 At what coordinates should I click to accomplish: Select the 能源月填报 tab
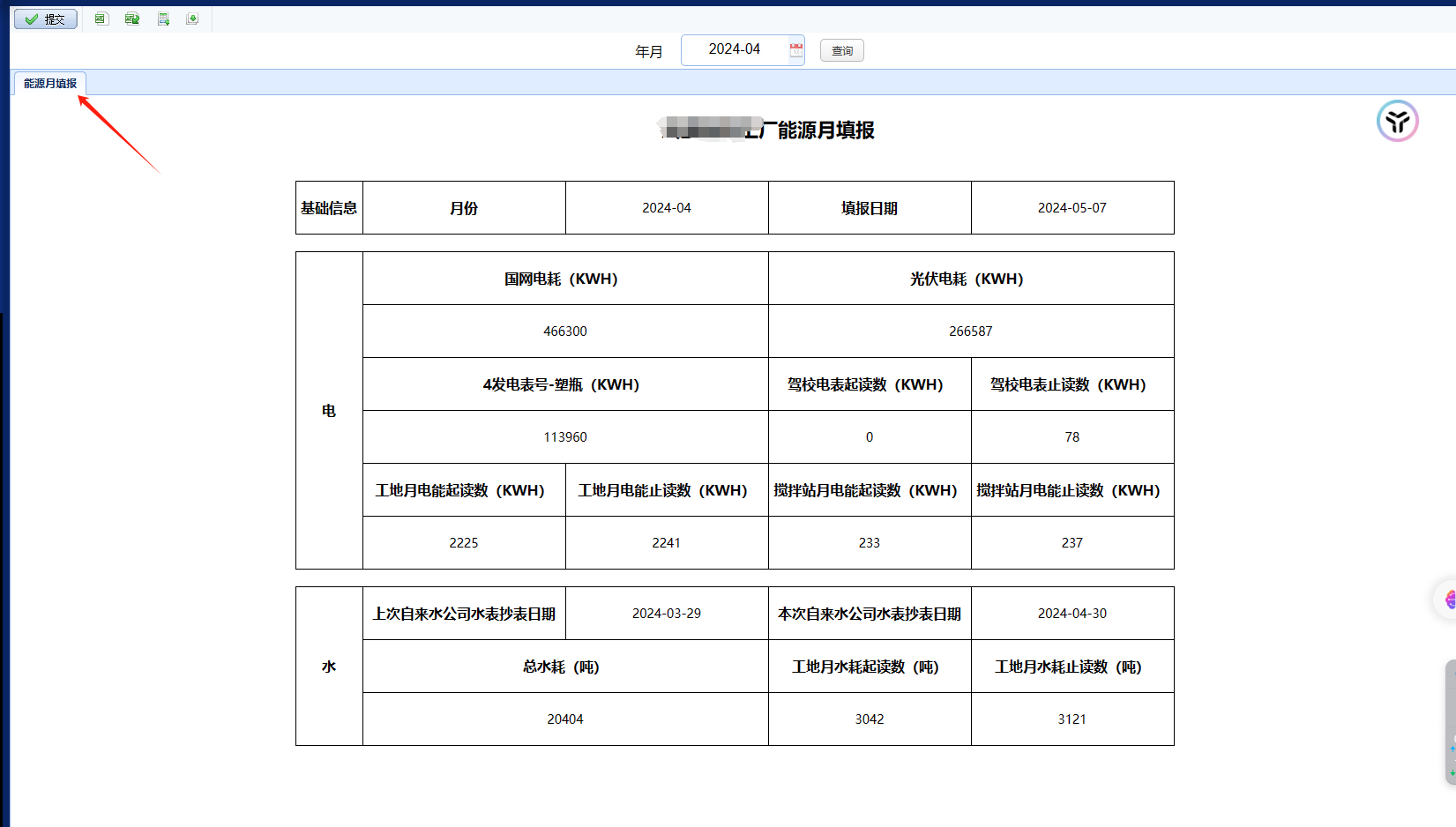coord(50,84)
